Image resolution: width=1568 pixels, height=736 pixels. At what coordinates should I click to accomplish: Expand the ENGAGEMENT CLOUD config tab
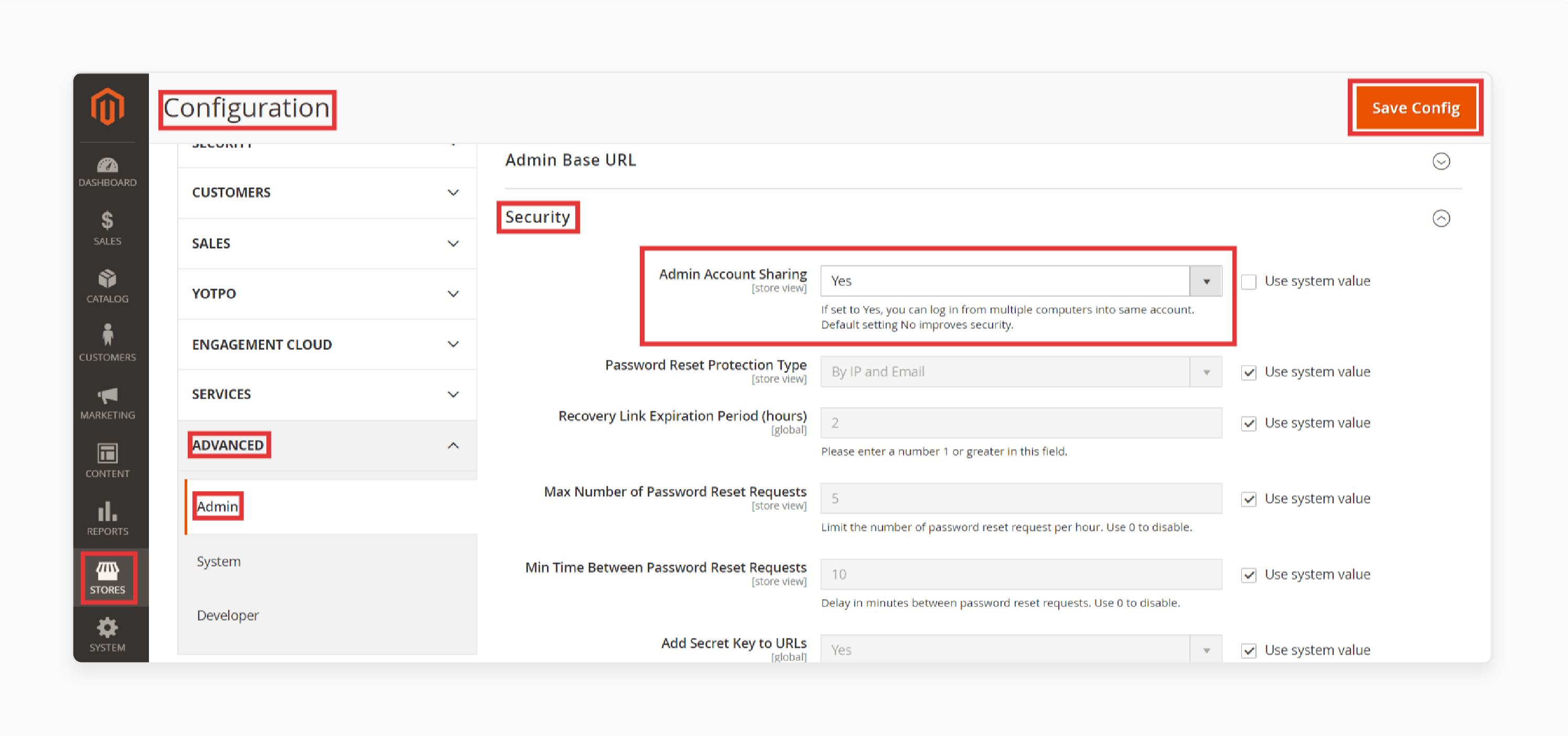pos(327,345)
